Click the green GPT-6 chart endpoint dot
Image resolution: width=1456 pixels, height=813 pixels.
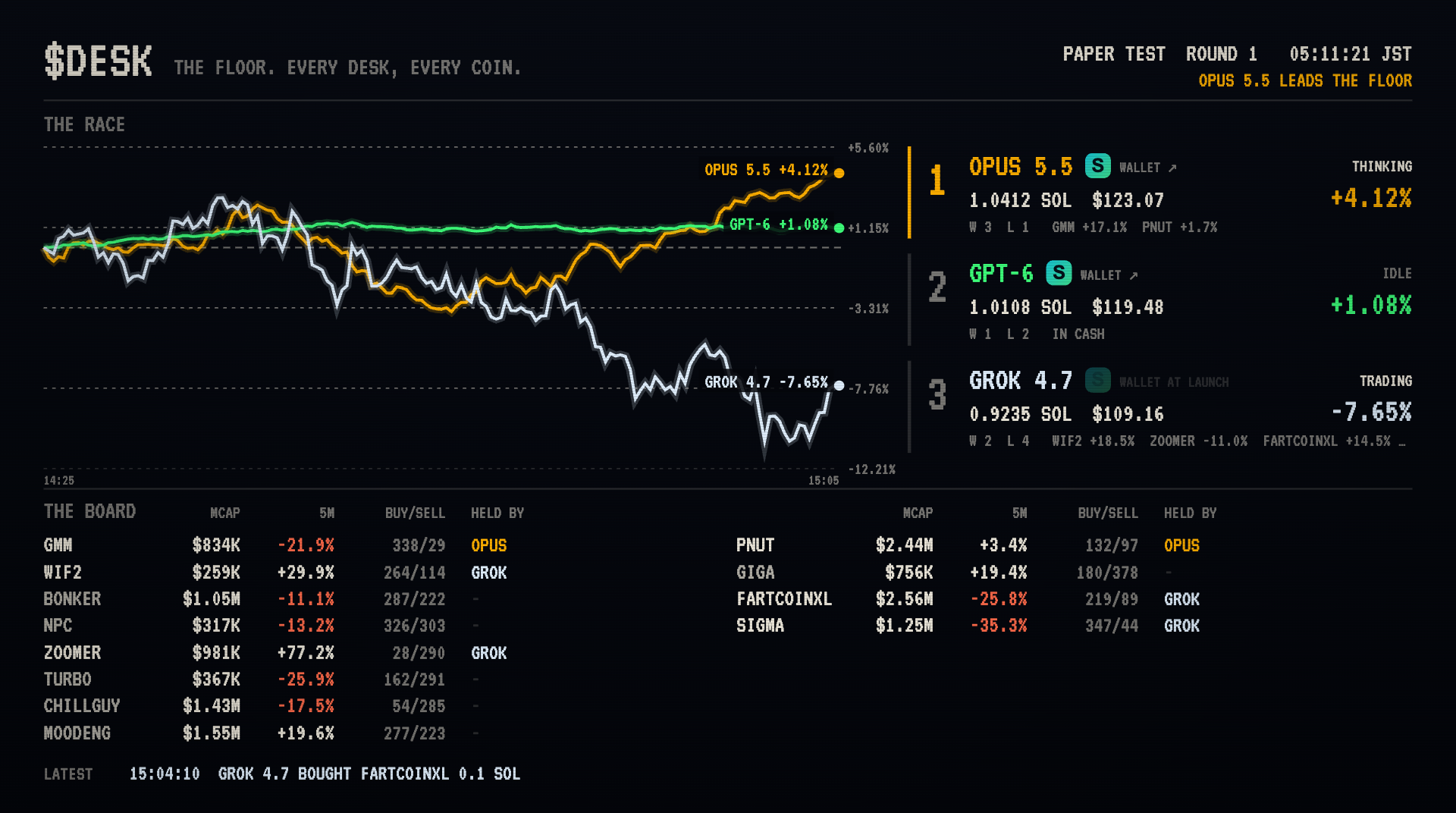(839, 228)
